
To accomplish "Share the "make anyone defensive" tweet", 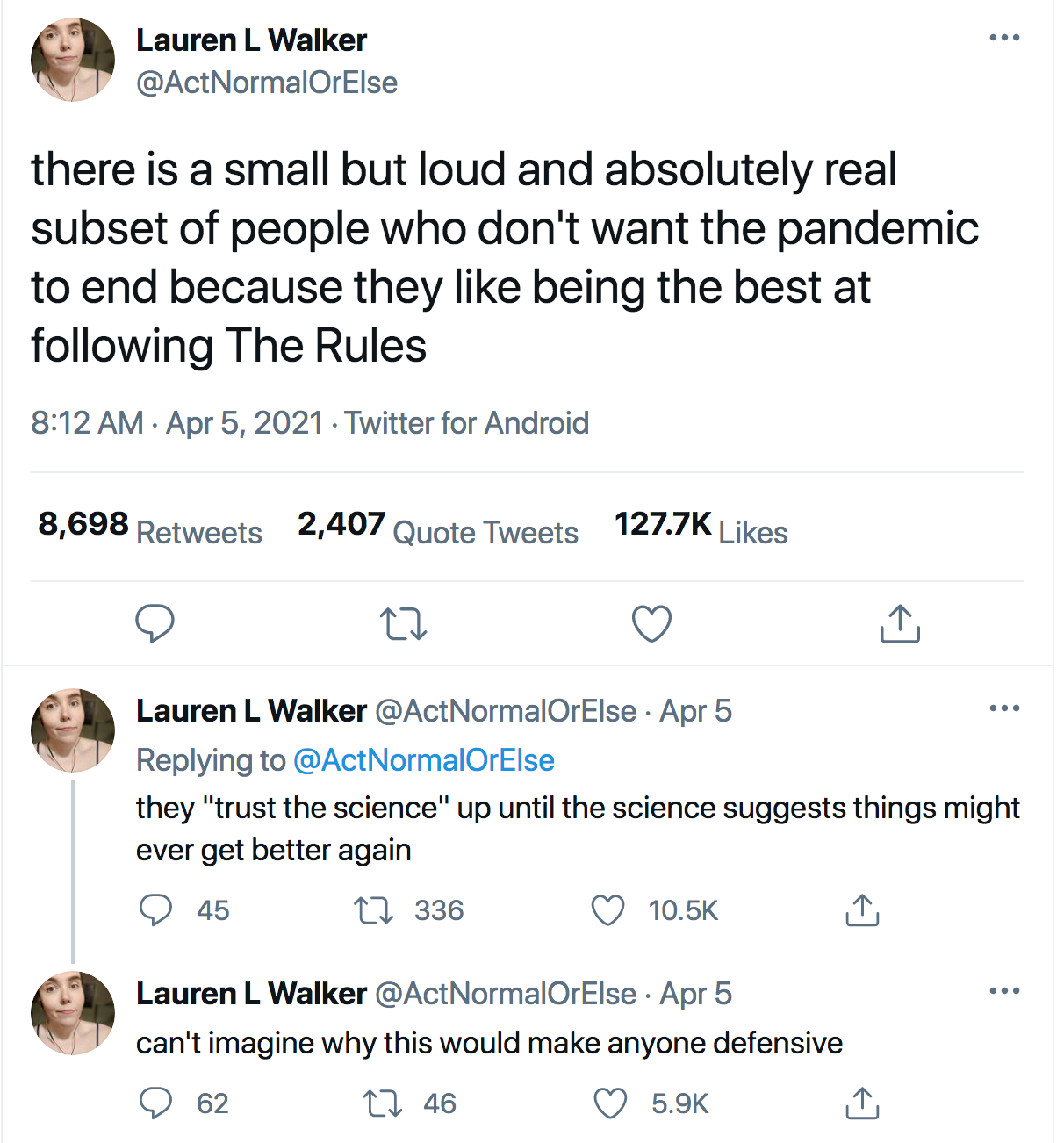I will (861, 1103).
